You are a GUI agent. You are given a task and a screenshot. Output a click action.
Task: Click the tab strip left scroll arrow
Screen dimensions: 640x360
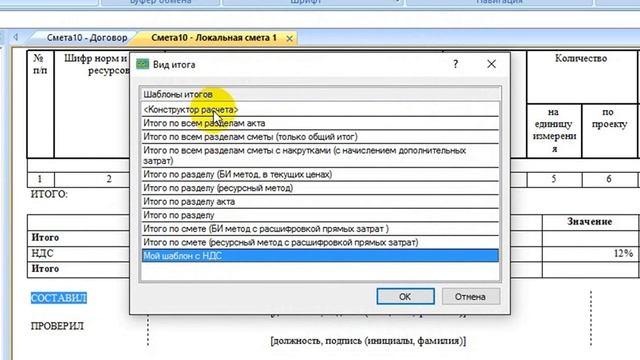16,37
